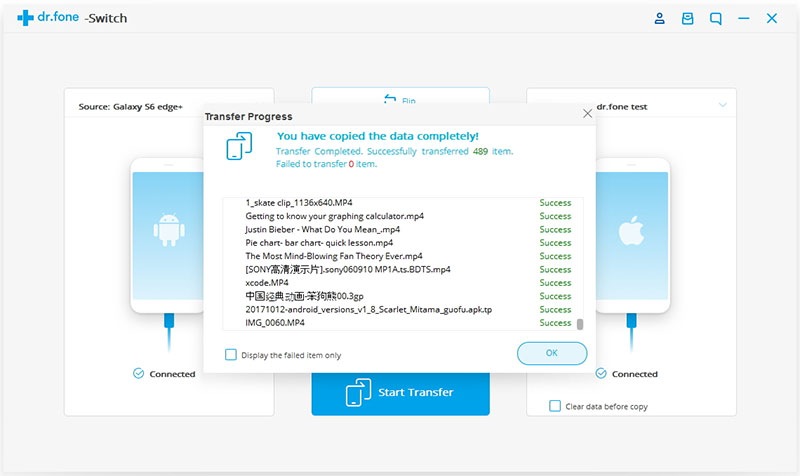This screenshot has width=800, height=476.
Task: Click the OK button
Action: (x=552, y=353)
